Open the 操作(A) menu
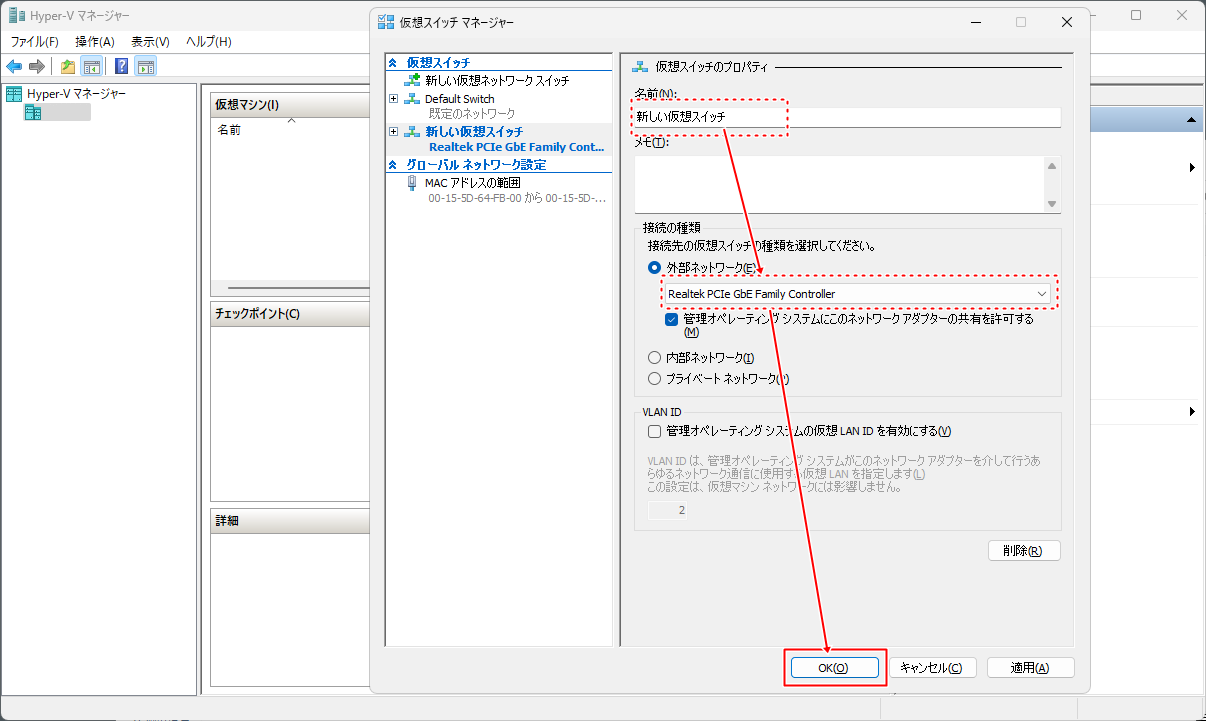The image size is (1206, 721). tap(95, 42)
